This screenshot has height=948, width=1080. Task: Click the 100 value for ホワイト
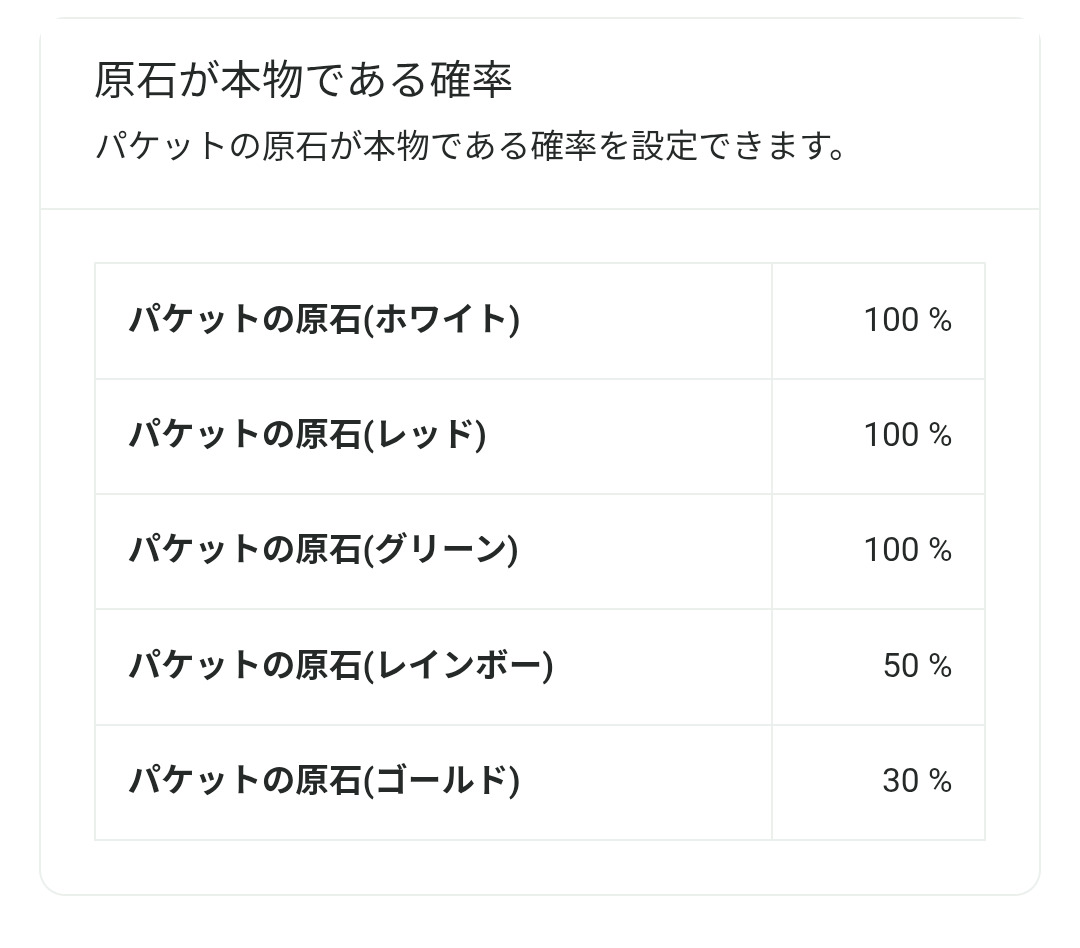[891, 320]
